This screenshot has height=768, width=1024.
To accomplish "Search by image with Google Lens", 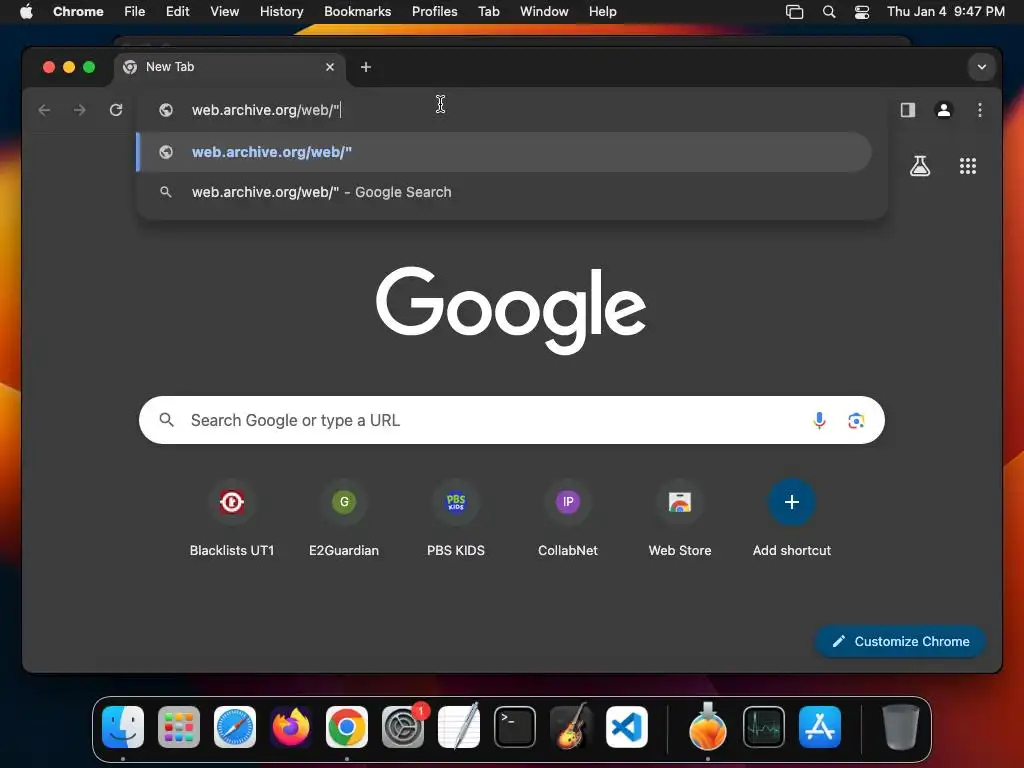I will pos(856,420).
